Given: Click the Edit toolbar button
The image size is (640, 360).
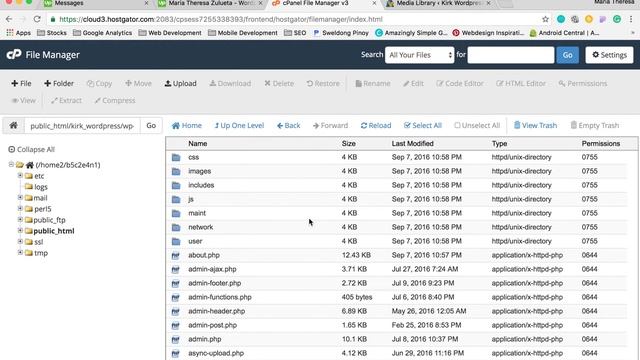Looking at the screenshot, I should 413,83.
